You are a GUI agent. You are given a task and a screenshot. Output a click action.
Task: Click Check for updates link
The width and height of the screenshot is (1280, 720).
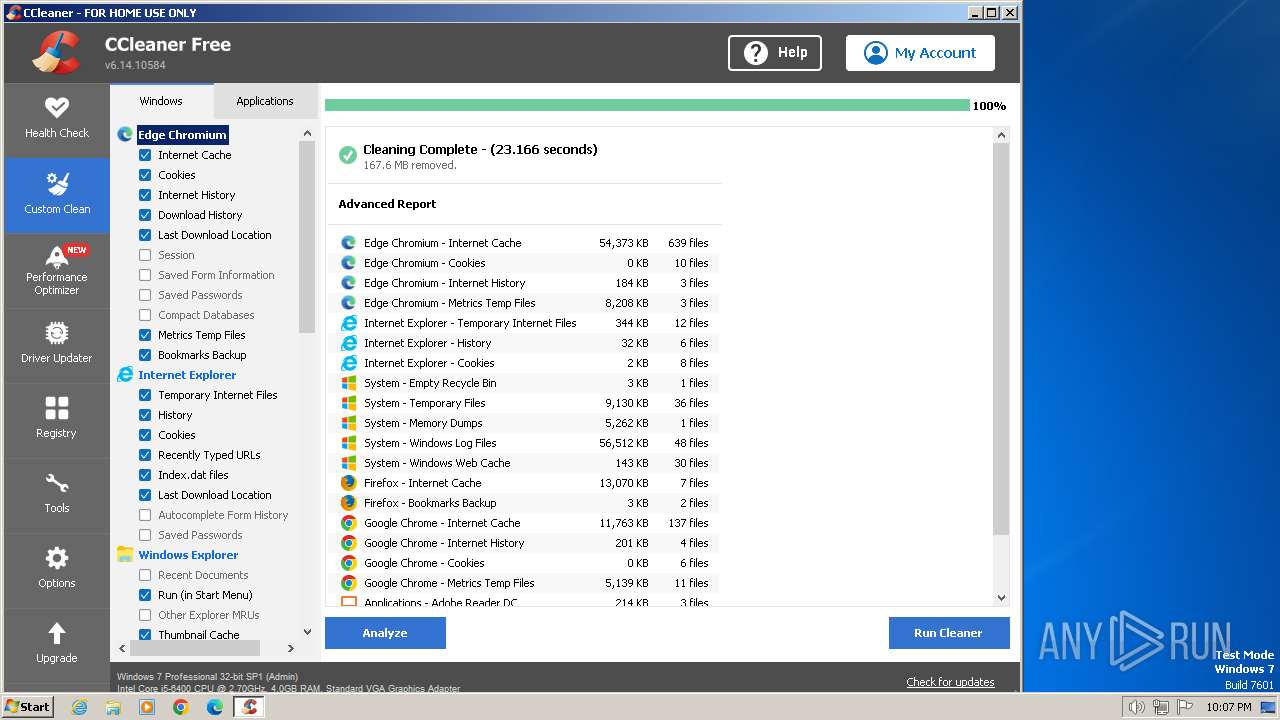(x=950, y=682)
